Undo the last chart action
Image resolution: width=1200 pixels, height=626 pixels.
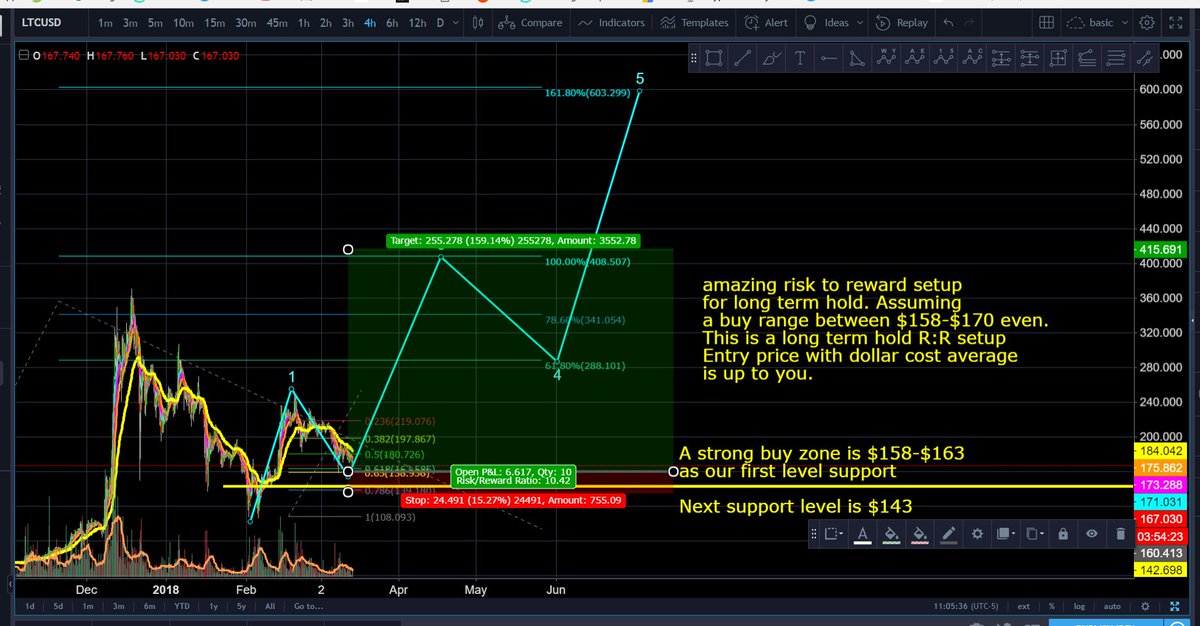click(949, 22)
